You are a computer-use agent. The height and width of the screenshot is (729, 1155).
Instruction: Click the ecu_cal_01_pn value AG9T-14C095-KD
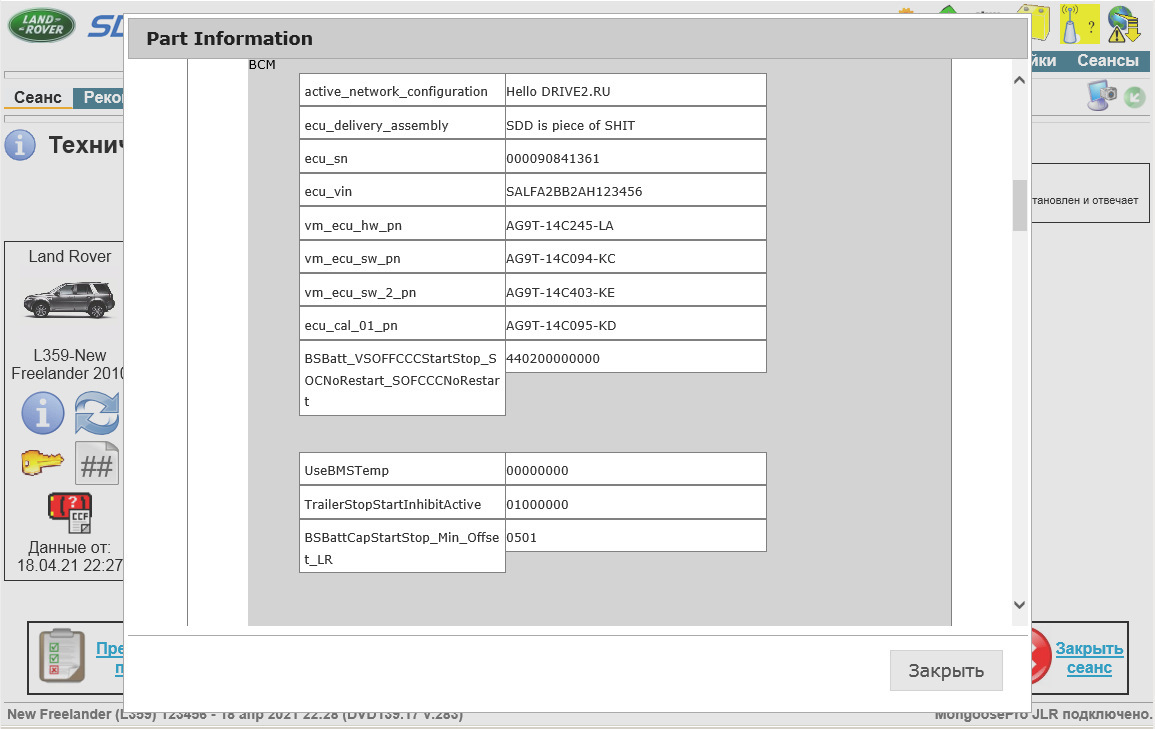[x=561, y=325]
